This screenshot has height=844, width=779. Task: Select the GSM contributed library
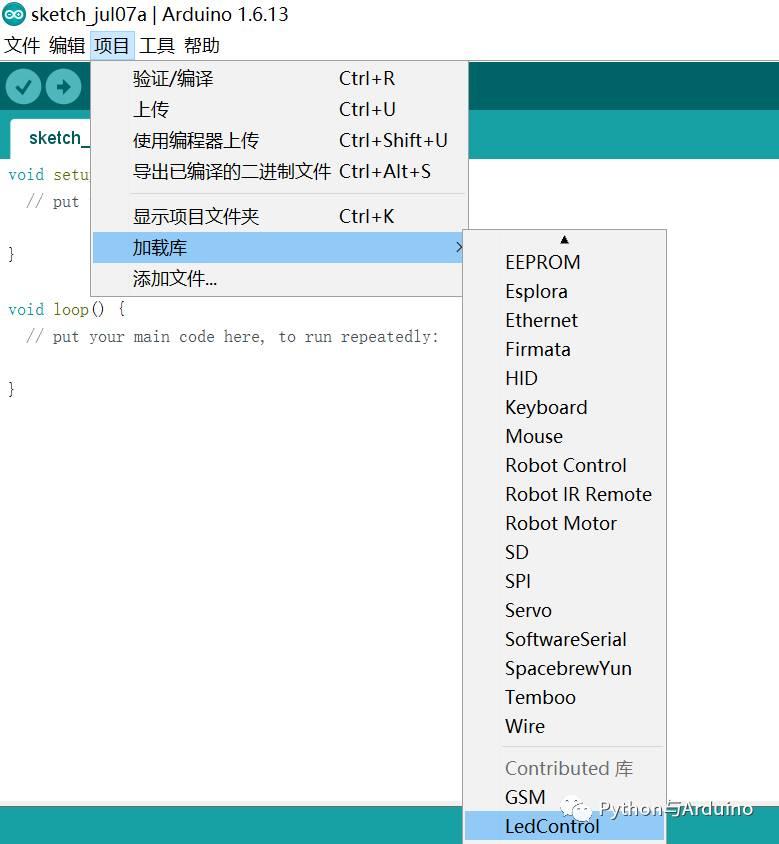pos(564,797)
